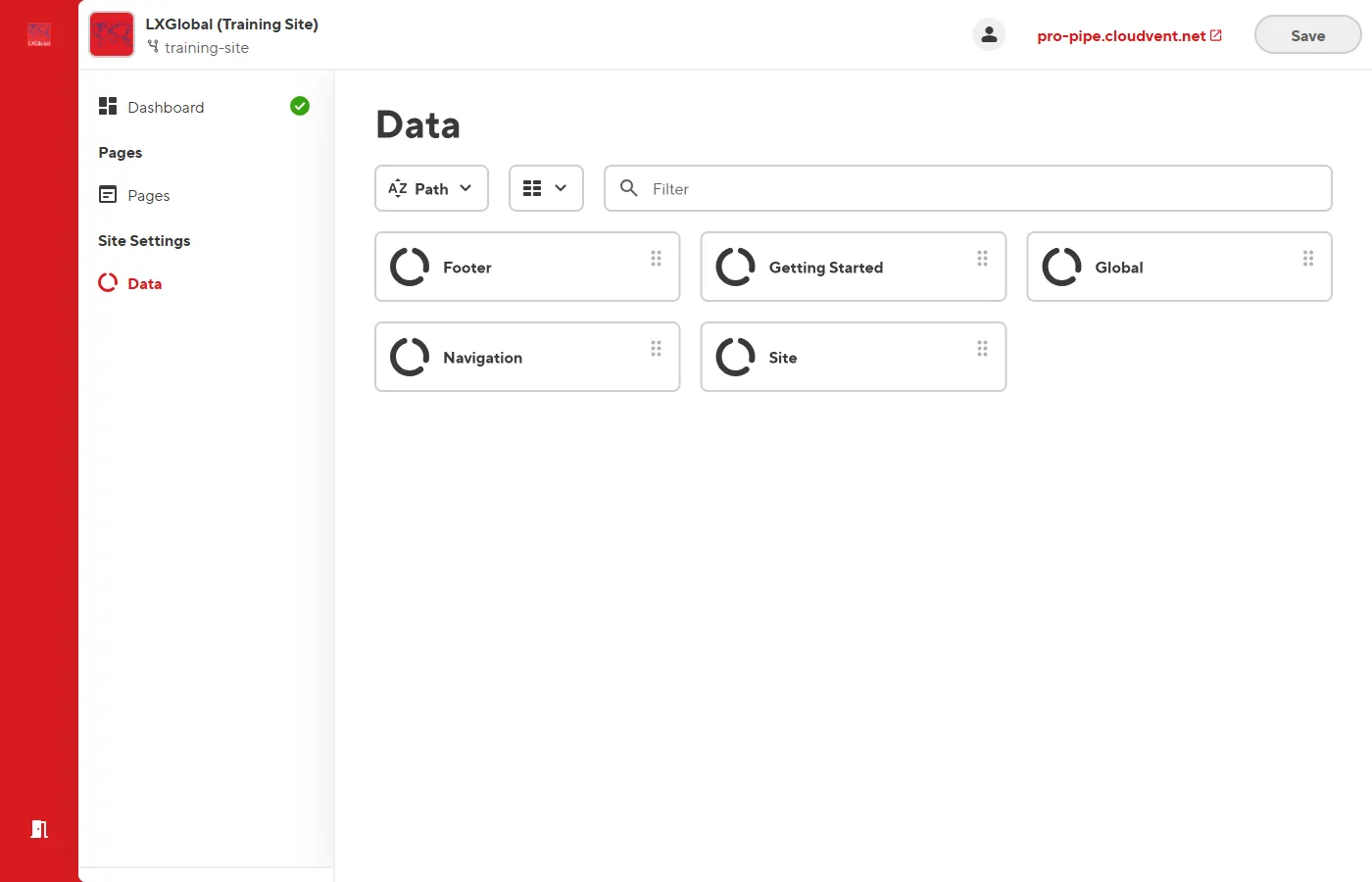Click the green sync status checkmark
Image resolution: width=1372 pixels, height=882 pixels.
coord(300,106)
